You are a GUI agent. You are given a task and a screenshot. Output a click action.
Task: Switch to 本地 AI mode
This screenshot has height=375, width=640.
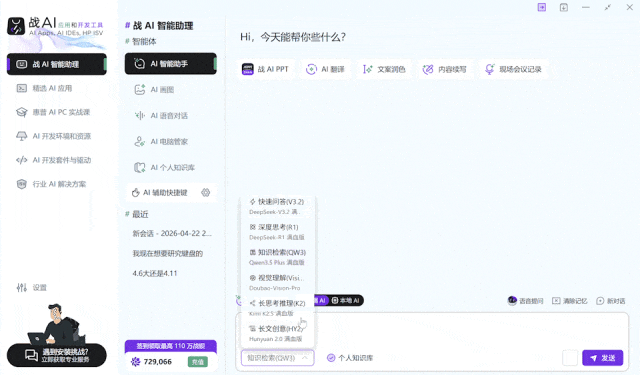tap(346, 301)
